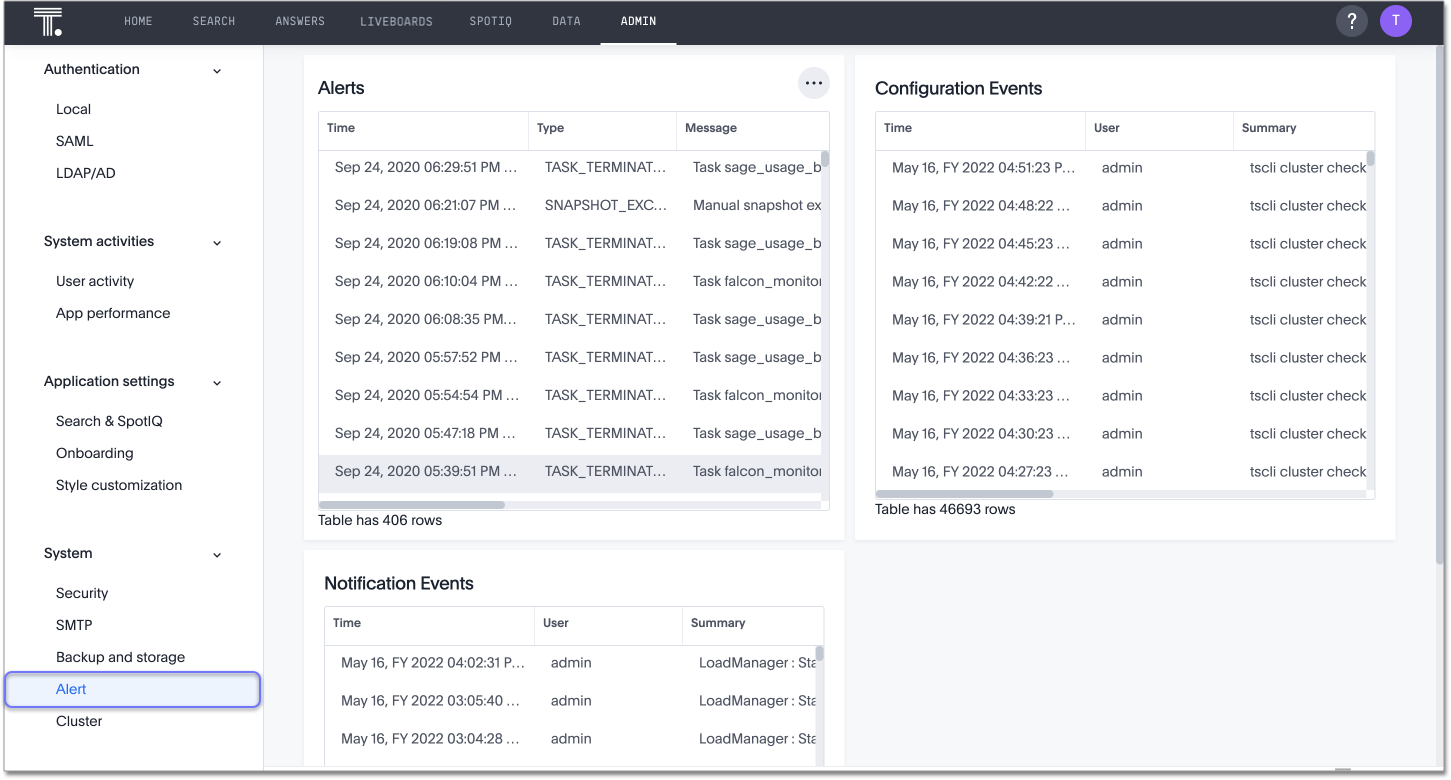This screenshot has height=780, width=1451.
Task: Open SAML authentication settings
Action: point(74,141)
